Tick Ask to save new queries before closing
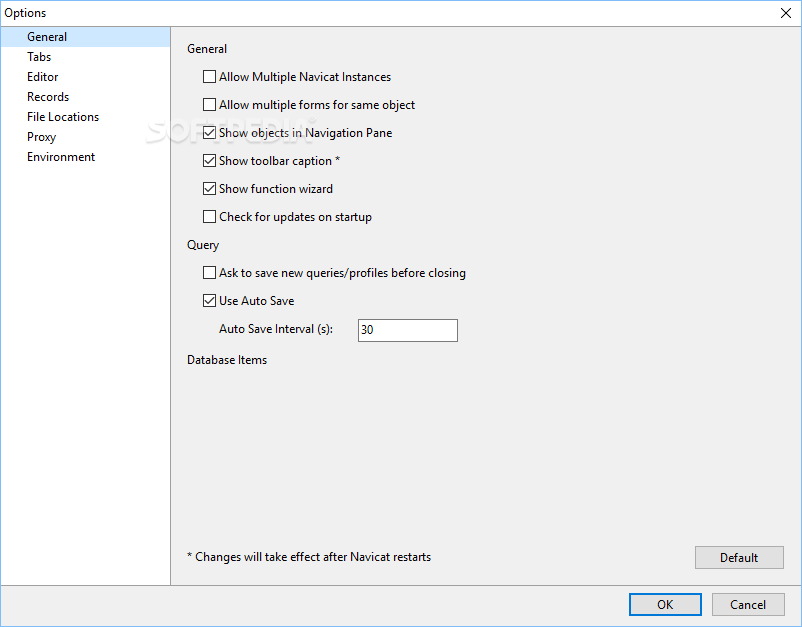This screenshot has height=627, width=802. point(210,273)
